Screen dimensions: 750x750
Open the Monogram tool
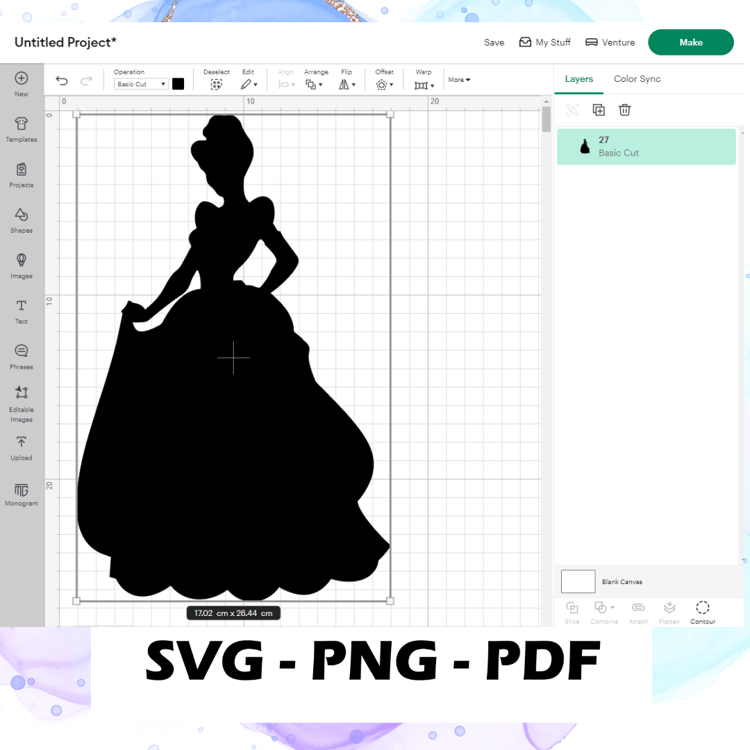pyautogui.click(x=21, y=495)
